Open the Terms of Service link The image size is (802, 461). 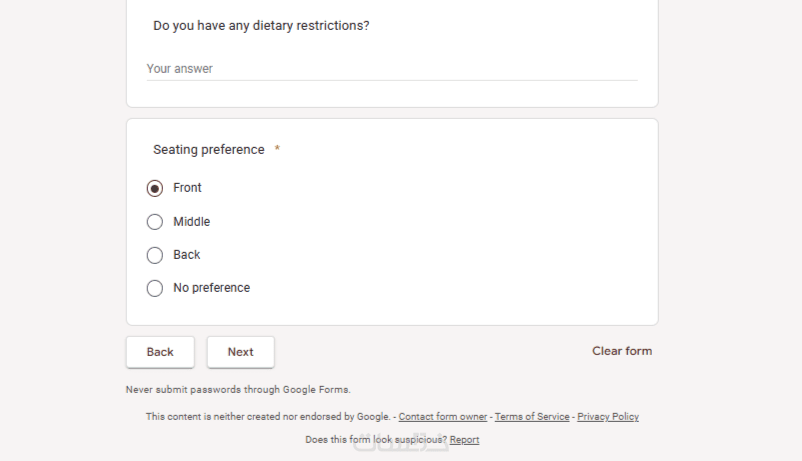532,417
